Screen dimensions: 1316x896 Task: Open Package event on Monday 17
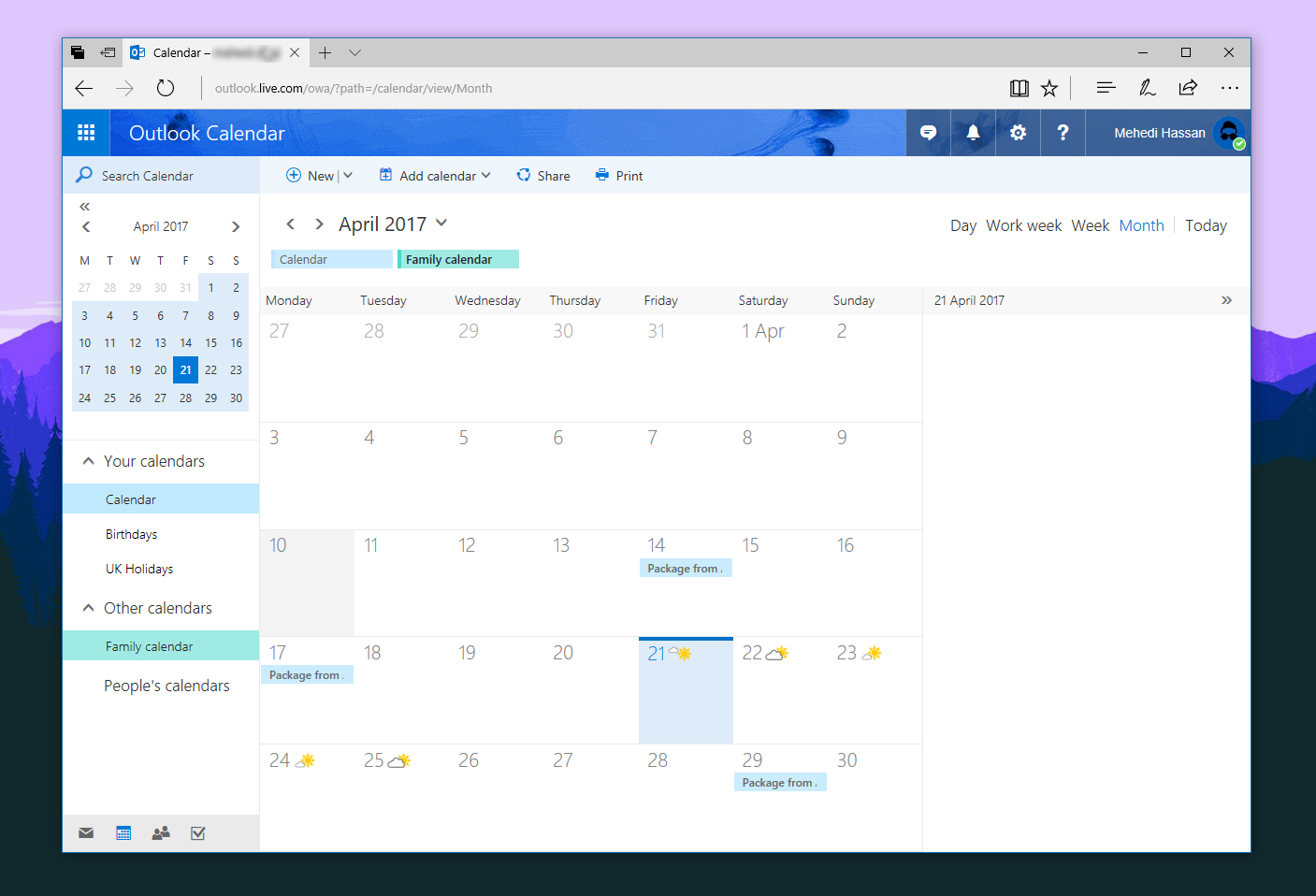click(307, 674)
